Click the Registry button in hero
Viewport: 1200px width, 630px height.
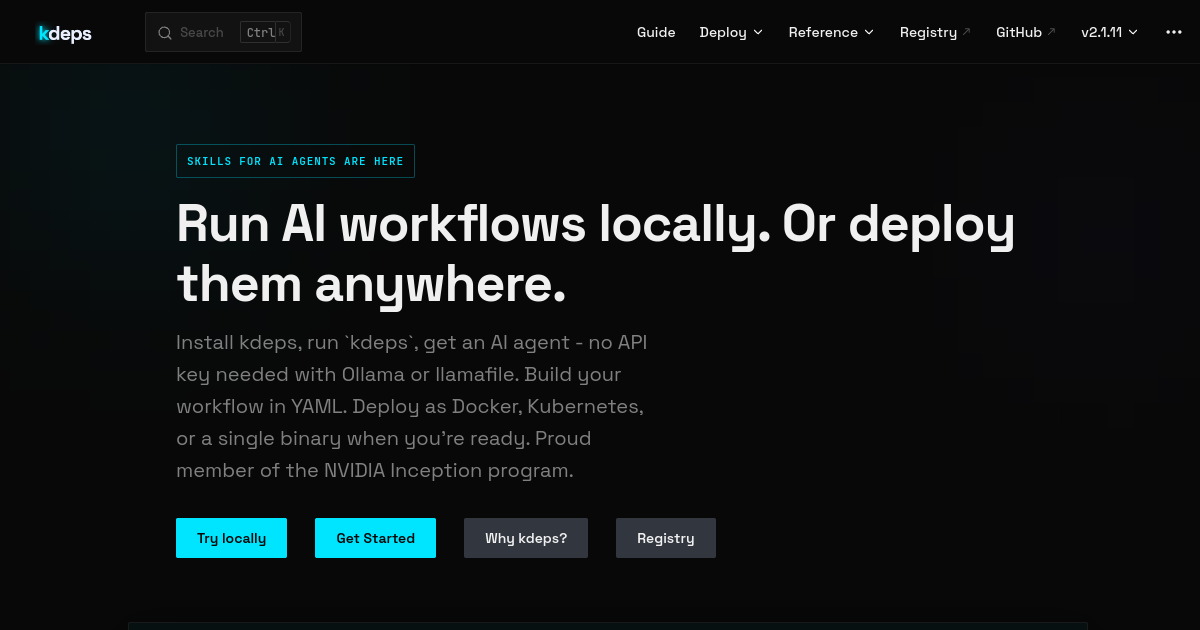pyautogui.click(x=666, y=538)
